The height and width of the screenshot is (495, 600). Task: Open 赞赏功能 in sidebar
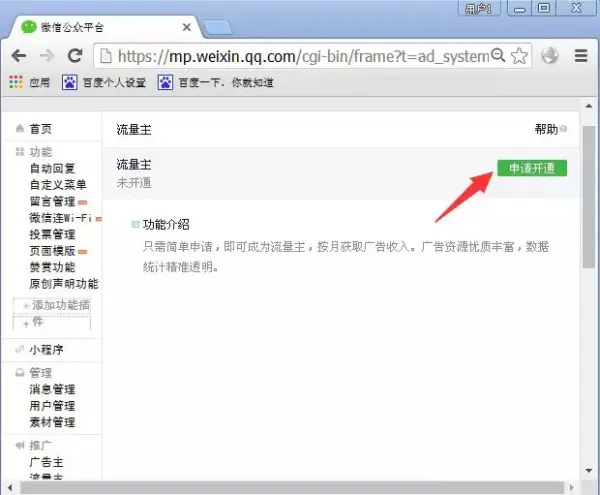coord(52,267)
